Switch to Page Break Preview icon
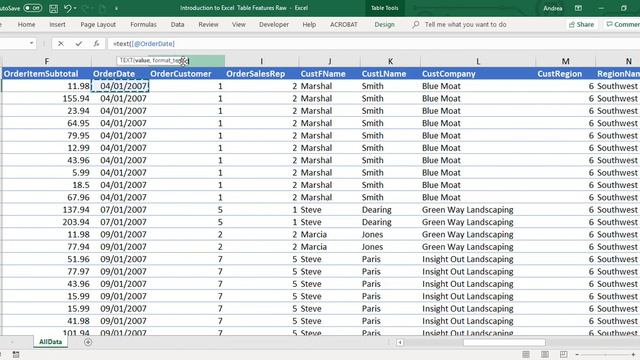The height and width of the screenshot is (360, 640). [563, 354]
